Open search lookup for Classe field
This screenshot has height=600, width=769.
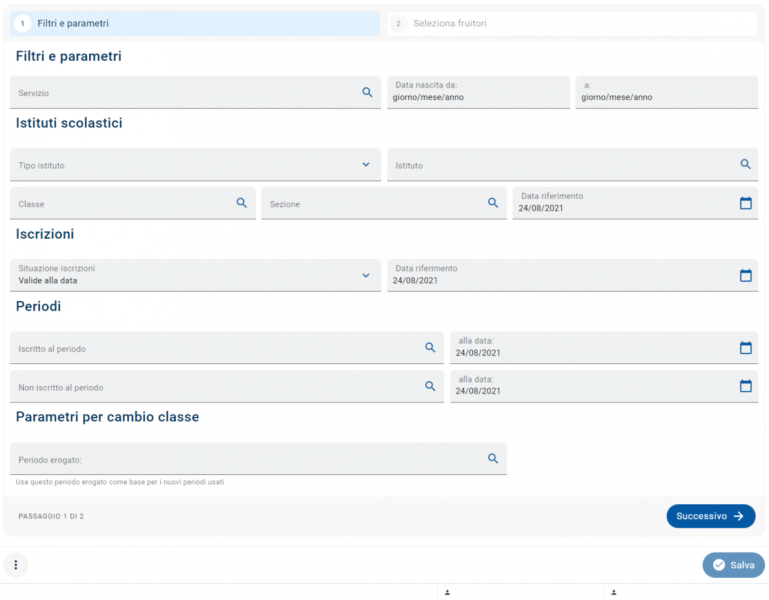click(241, 203)
